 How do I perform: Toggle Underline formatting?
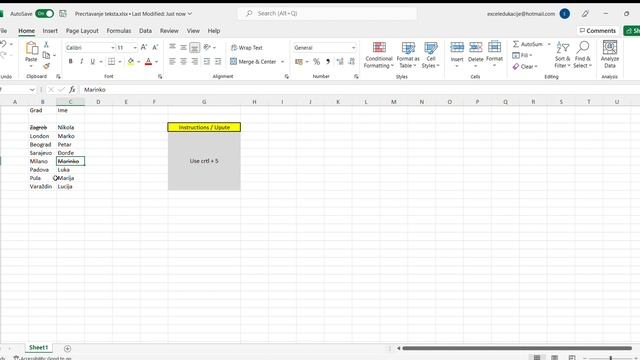coord(93,62)
